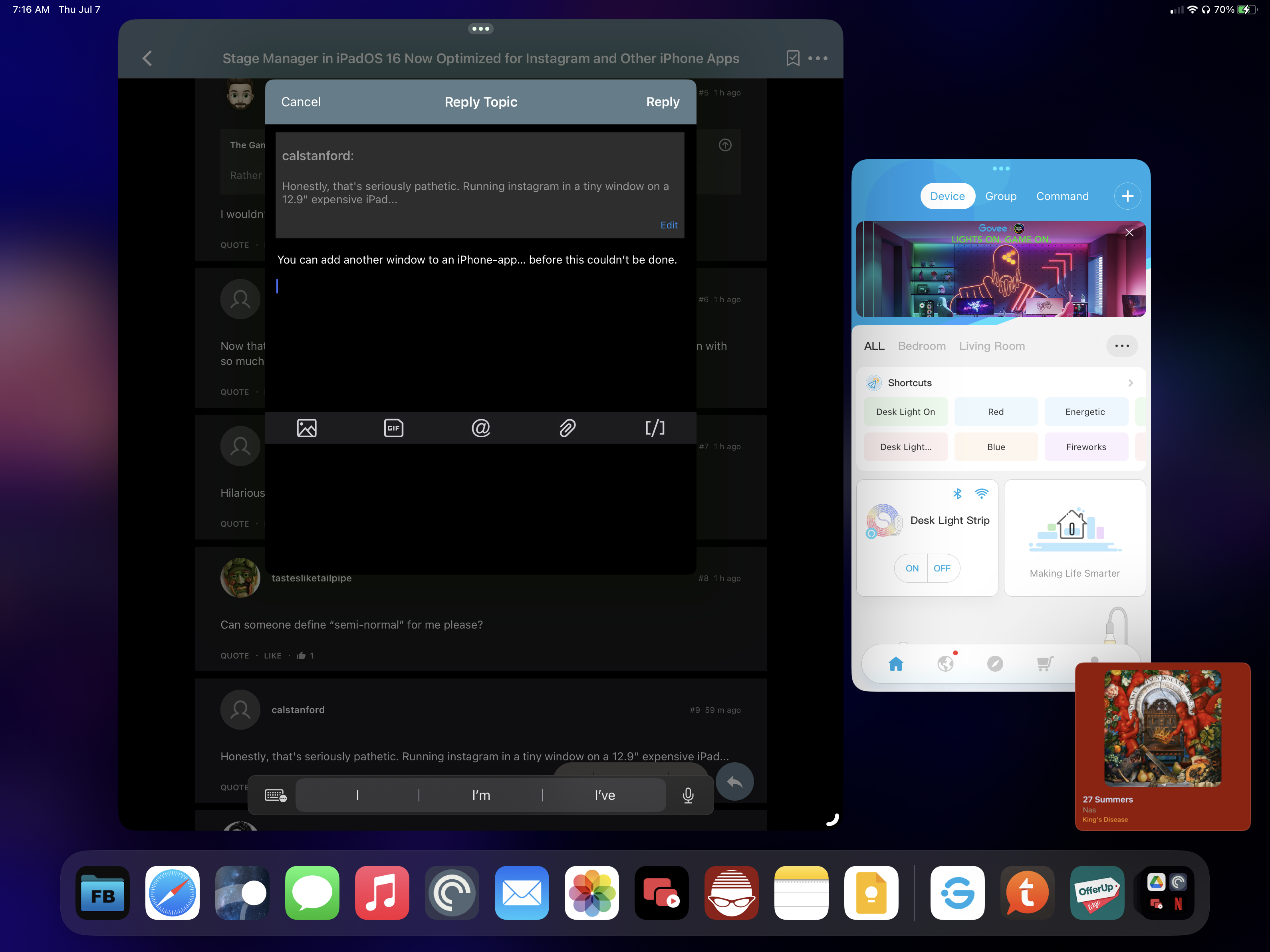Open the three-dot room options menu
The image size is (1270, 952).
click(x=1121, y=346)
